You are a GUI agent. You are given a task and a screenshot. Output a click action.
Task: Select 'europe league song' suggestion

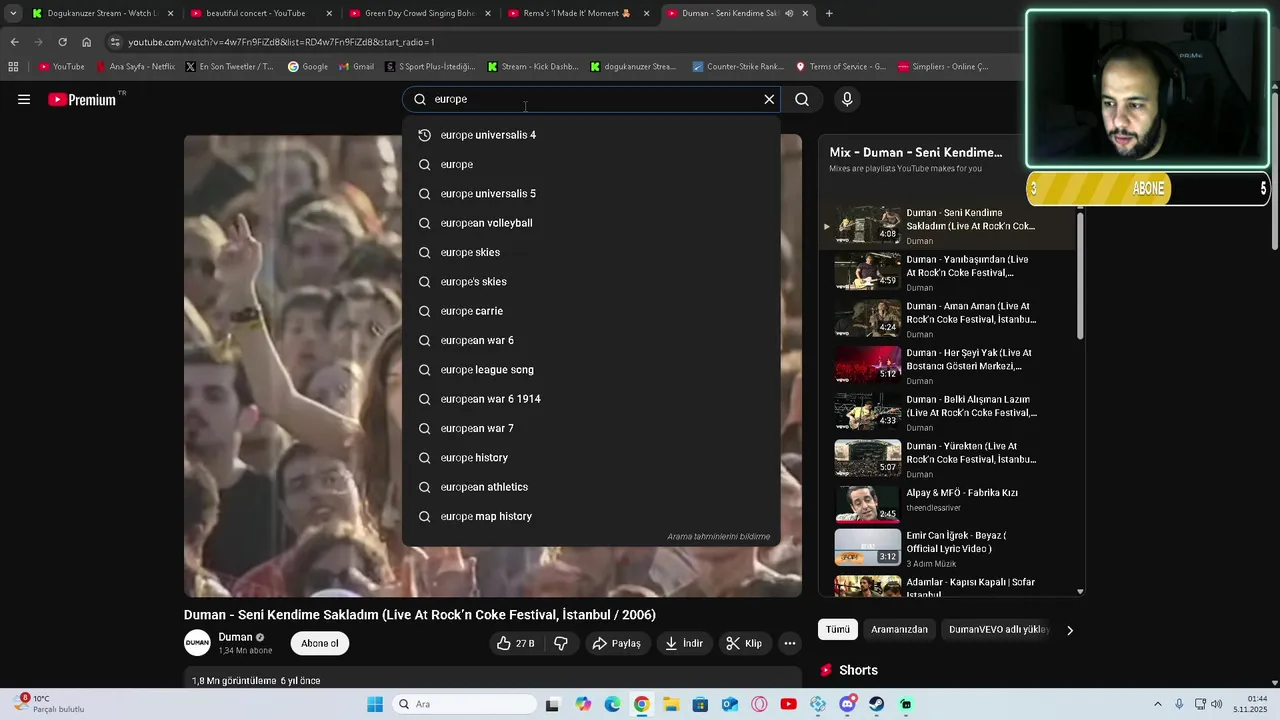coord(591,370)
